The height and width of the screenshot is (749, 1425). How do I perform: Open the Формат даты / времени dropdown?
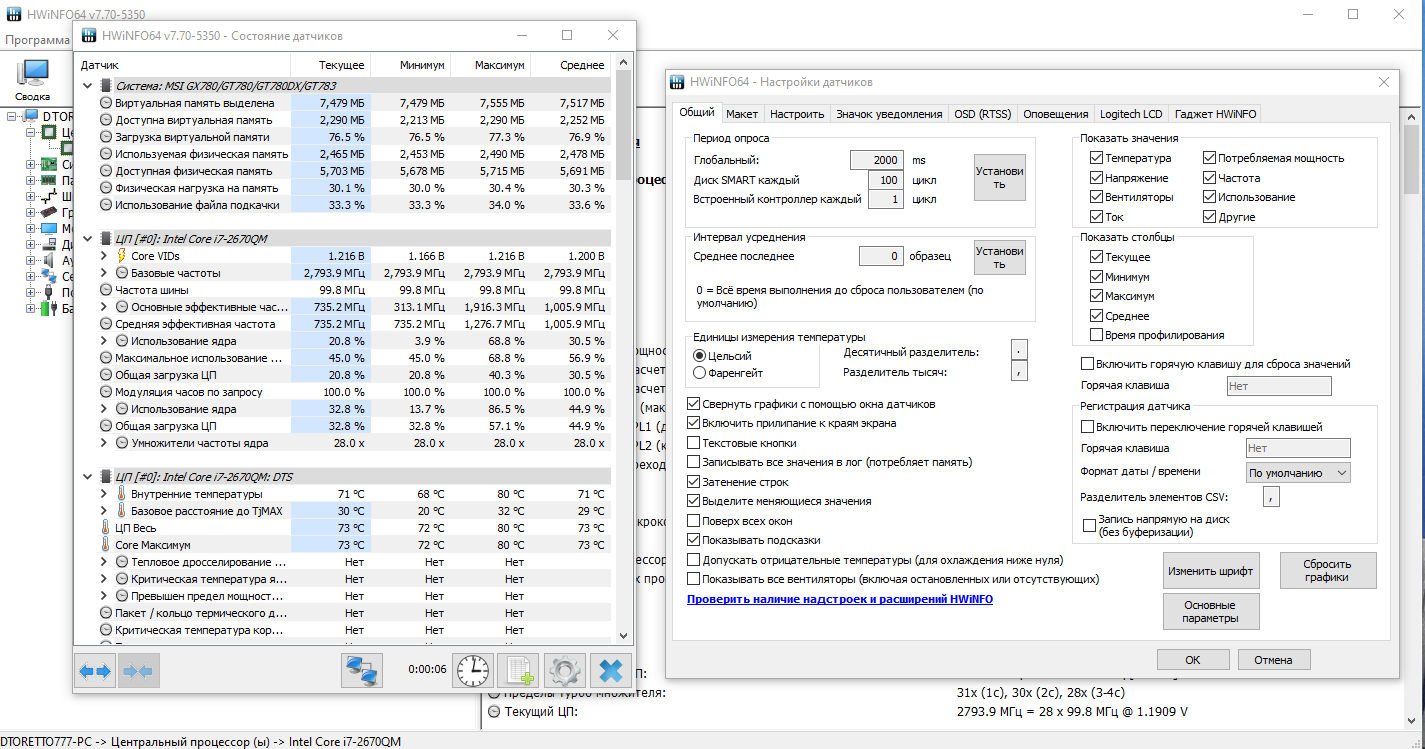pyautogui.click(x=1298, y=472)
